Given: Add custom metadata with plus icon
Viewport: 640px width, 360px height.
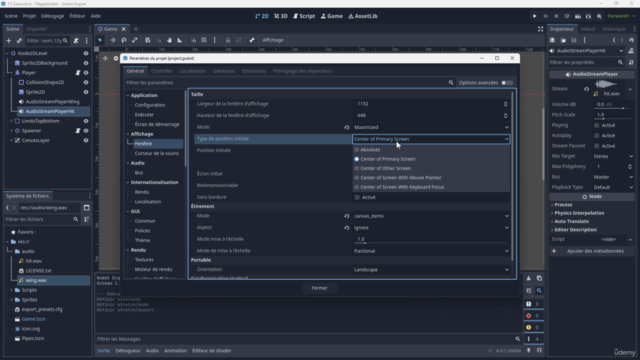Looking at the screenshot, I should 554,251.
